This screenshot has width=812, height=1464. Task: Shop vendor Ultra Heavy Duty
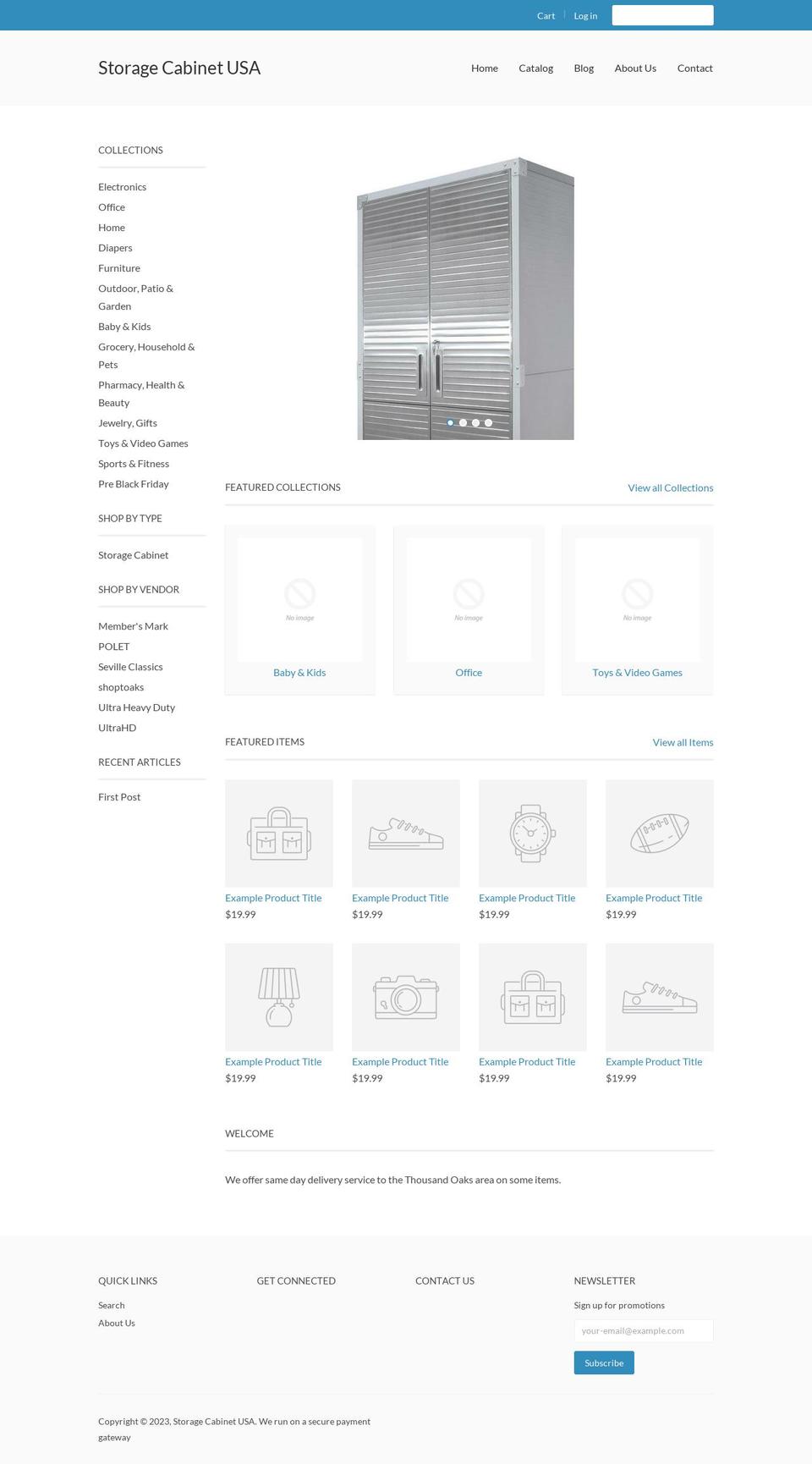(136, 707)
